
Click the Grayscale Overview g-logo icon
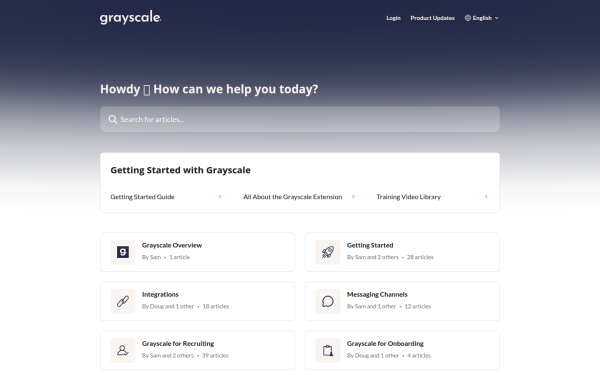point(123,252)
